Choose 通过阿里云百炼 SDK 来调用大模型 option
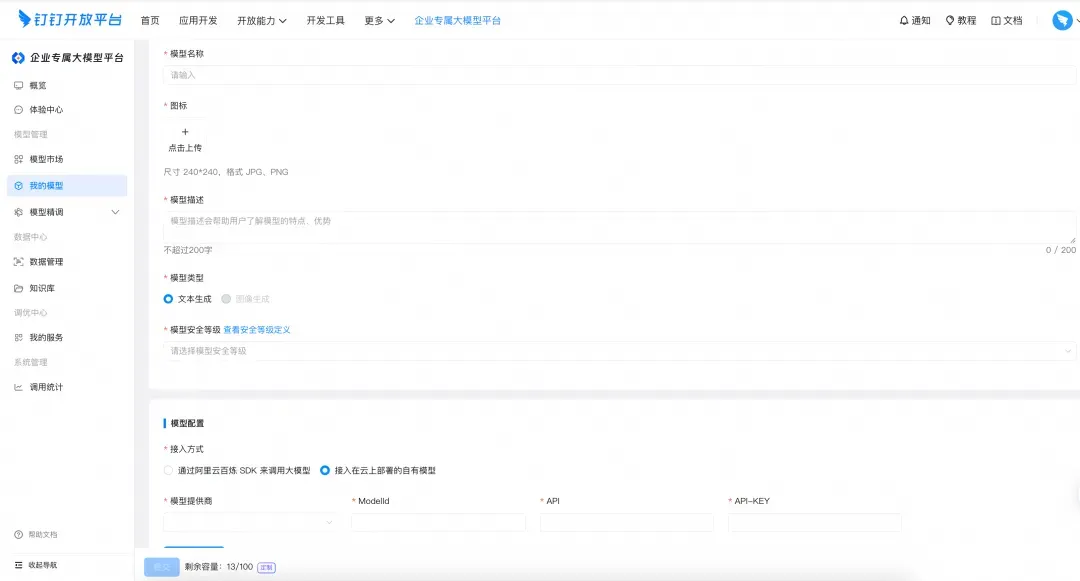The image size is (1080, 581). coord(168,470)
